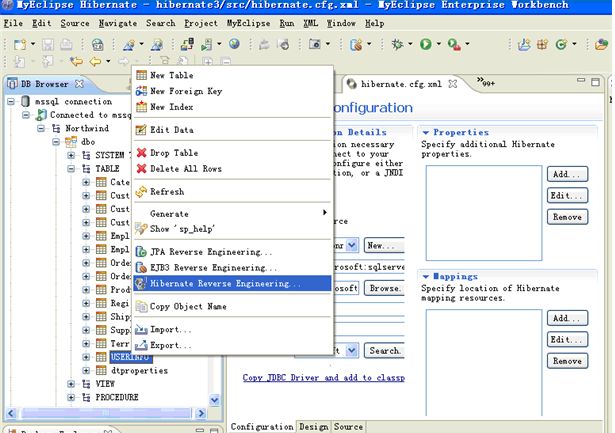Open the Generate submenu
This screenshot has height=433, width=615.
pos(233,214)
